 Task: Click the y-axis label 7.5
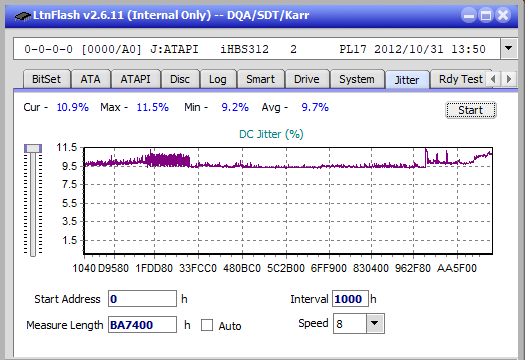pos(69,184)
